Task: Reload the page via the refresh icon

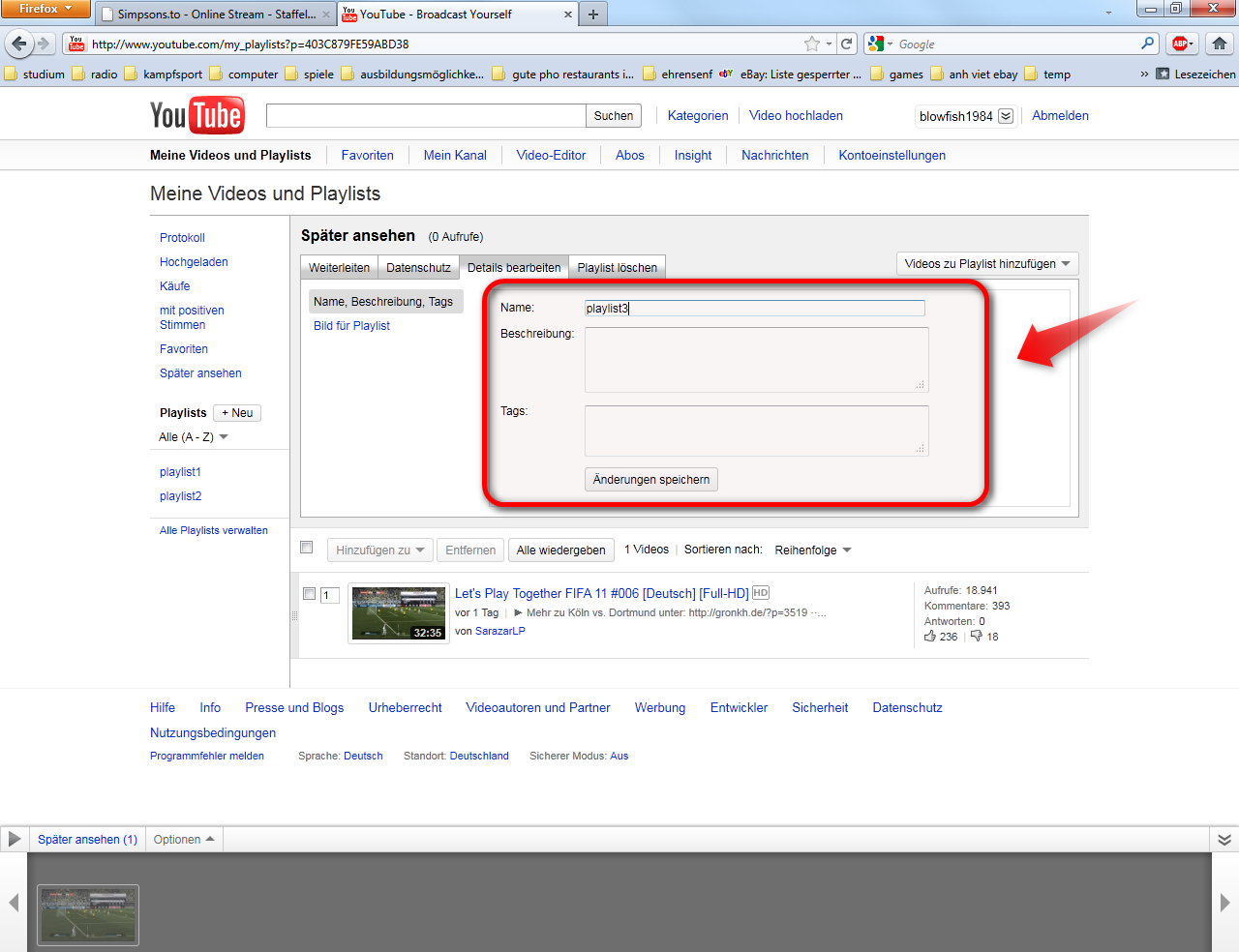Action: [x=847, y=44]
